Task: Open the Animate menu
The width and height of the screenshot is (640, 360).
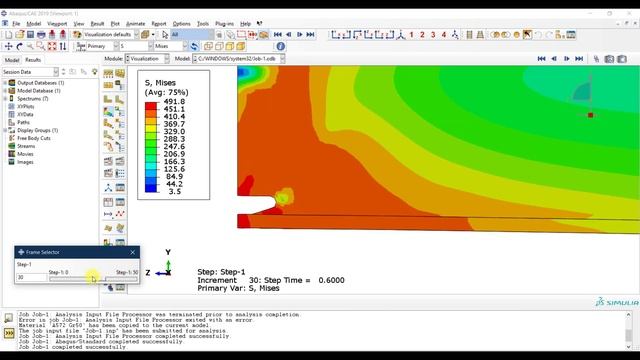Action: (x=136, y=24)
